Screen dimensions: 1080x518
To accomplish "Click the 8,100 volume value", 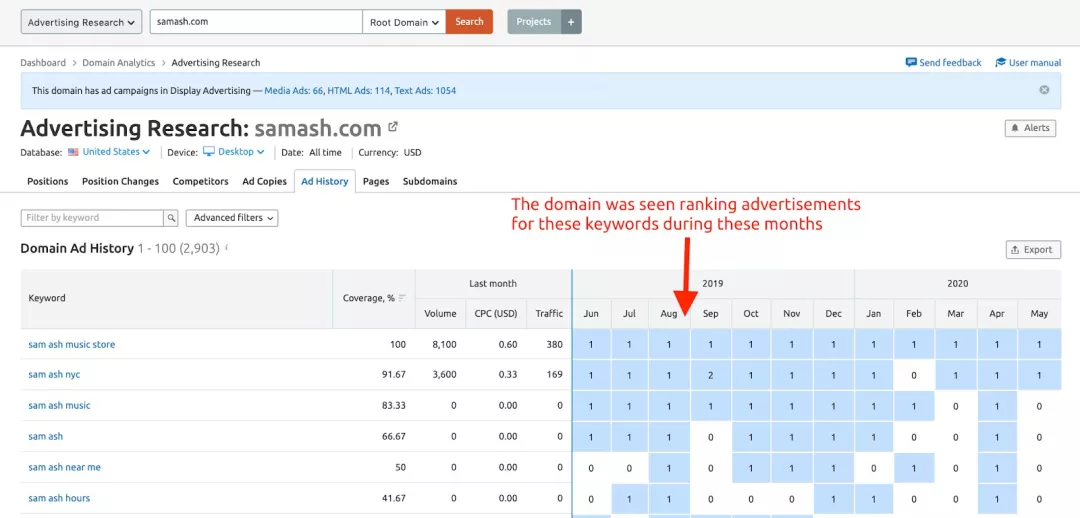I will click(x=444, y=344).
